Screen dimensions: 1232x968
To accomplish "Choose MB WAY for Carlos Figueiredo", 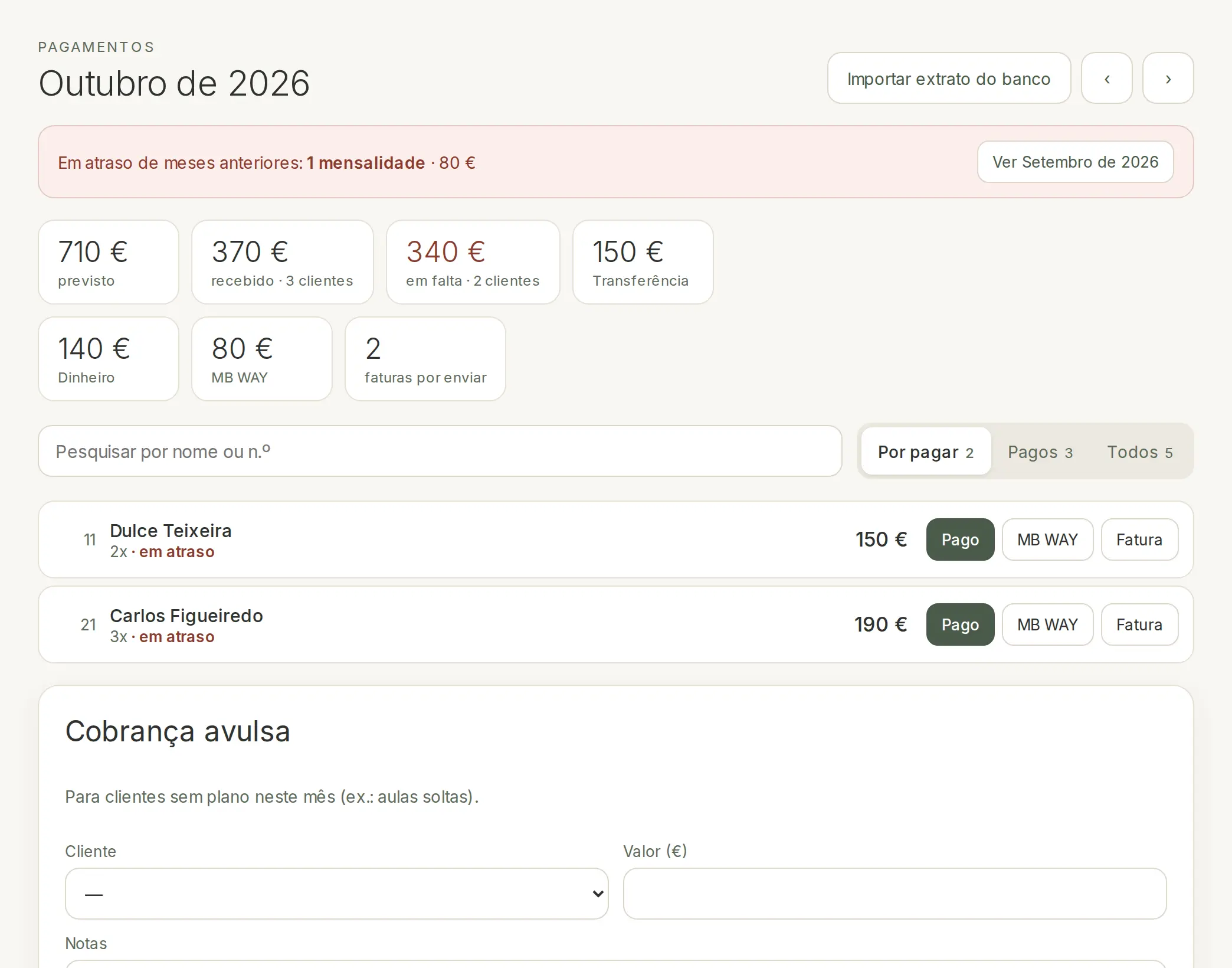I will tap(1047, 624).
